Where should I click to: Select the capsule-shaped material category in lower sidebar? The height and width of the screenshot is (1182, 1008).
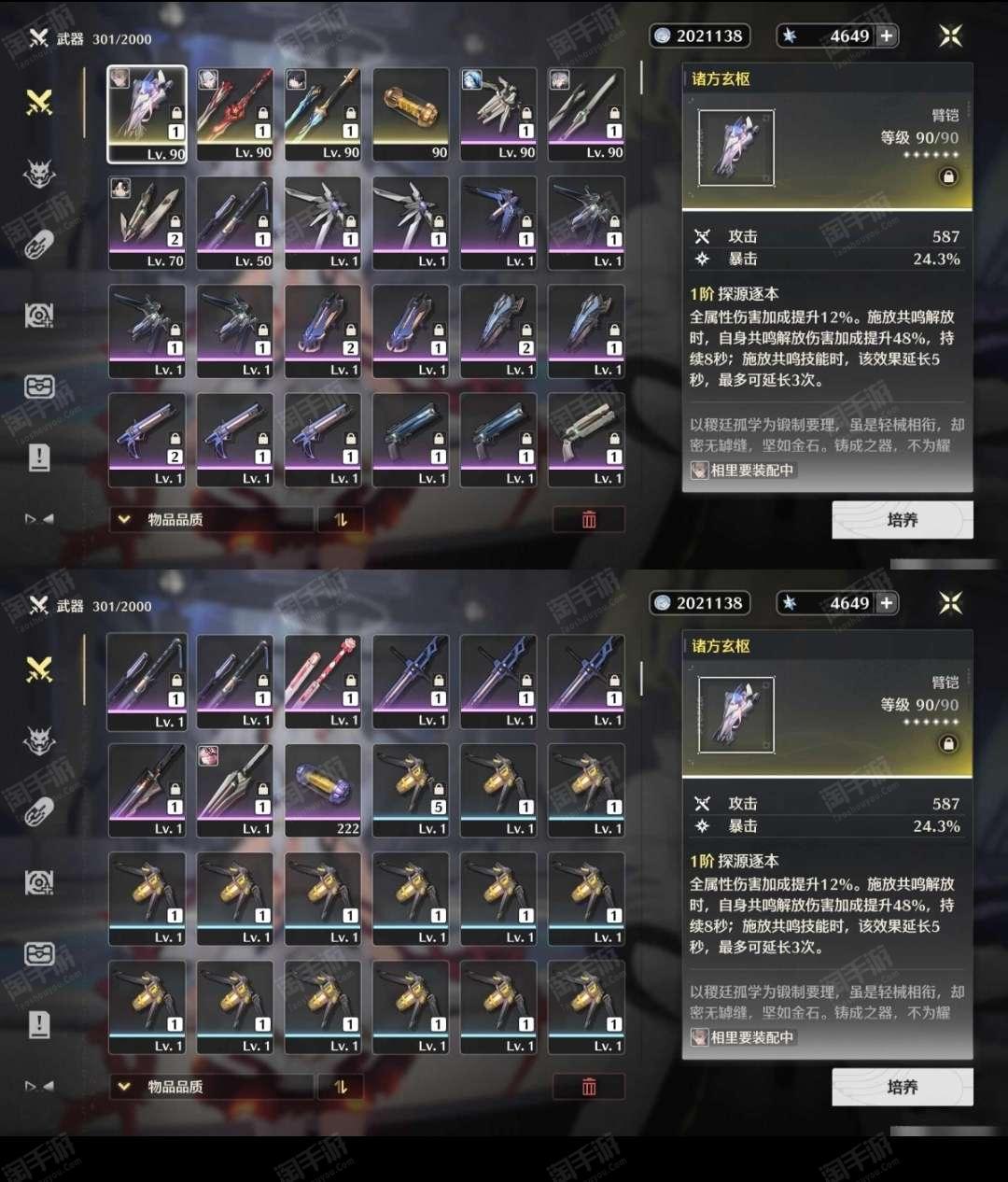click(39, 812)
